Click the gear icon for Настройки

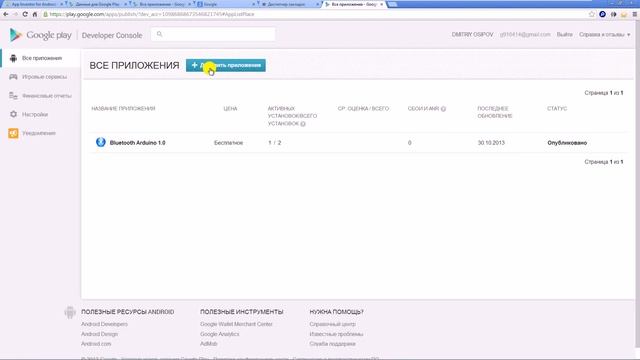click(x=13, y=114)
